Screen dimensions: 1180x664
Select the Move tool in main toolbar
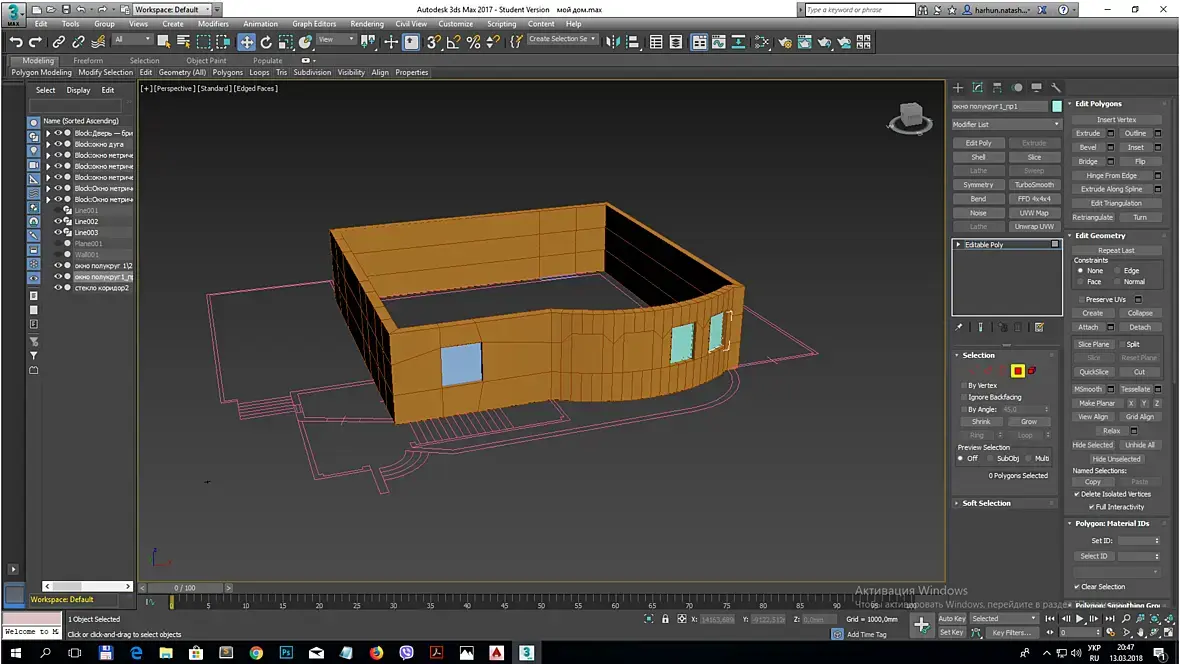[x=246, y=42]
